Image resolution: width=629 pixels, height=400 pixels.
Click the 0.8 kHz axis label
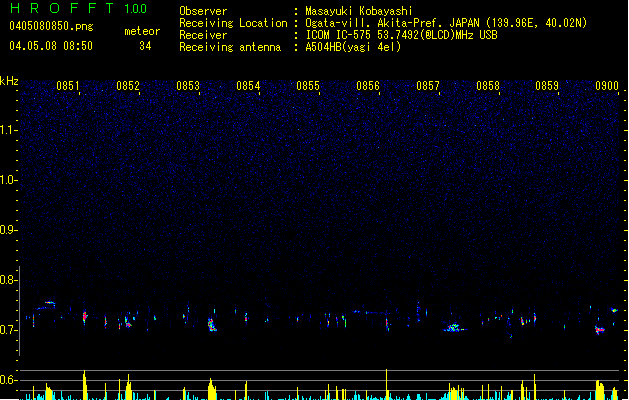[x=8, y=280]
